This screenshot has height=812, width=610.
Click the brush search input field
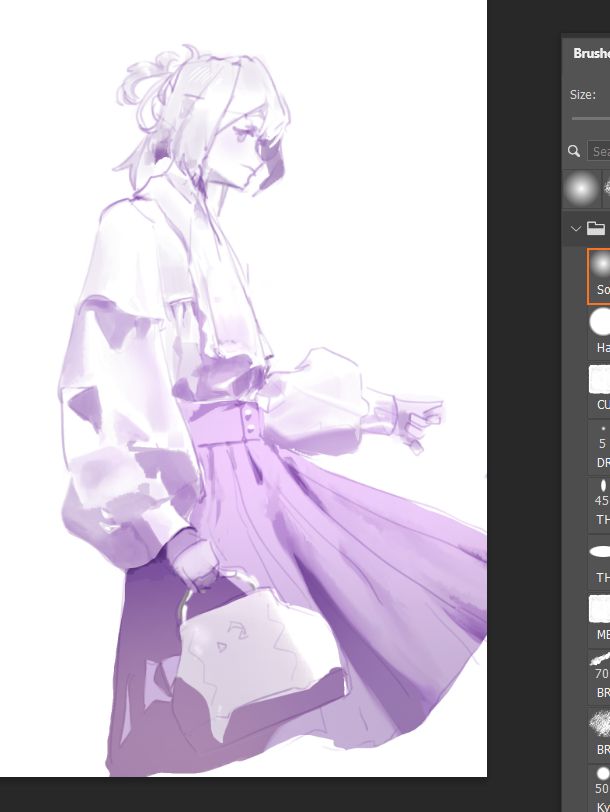coord(599,151)
